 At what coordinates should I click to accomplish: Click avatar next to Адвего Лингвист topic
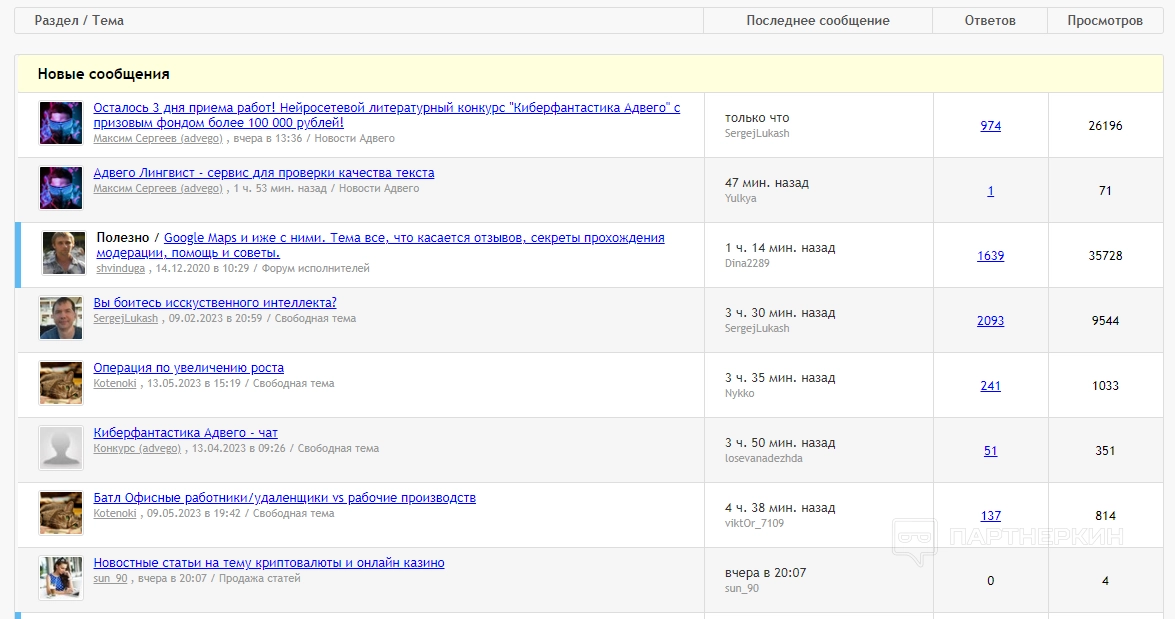60,188
